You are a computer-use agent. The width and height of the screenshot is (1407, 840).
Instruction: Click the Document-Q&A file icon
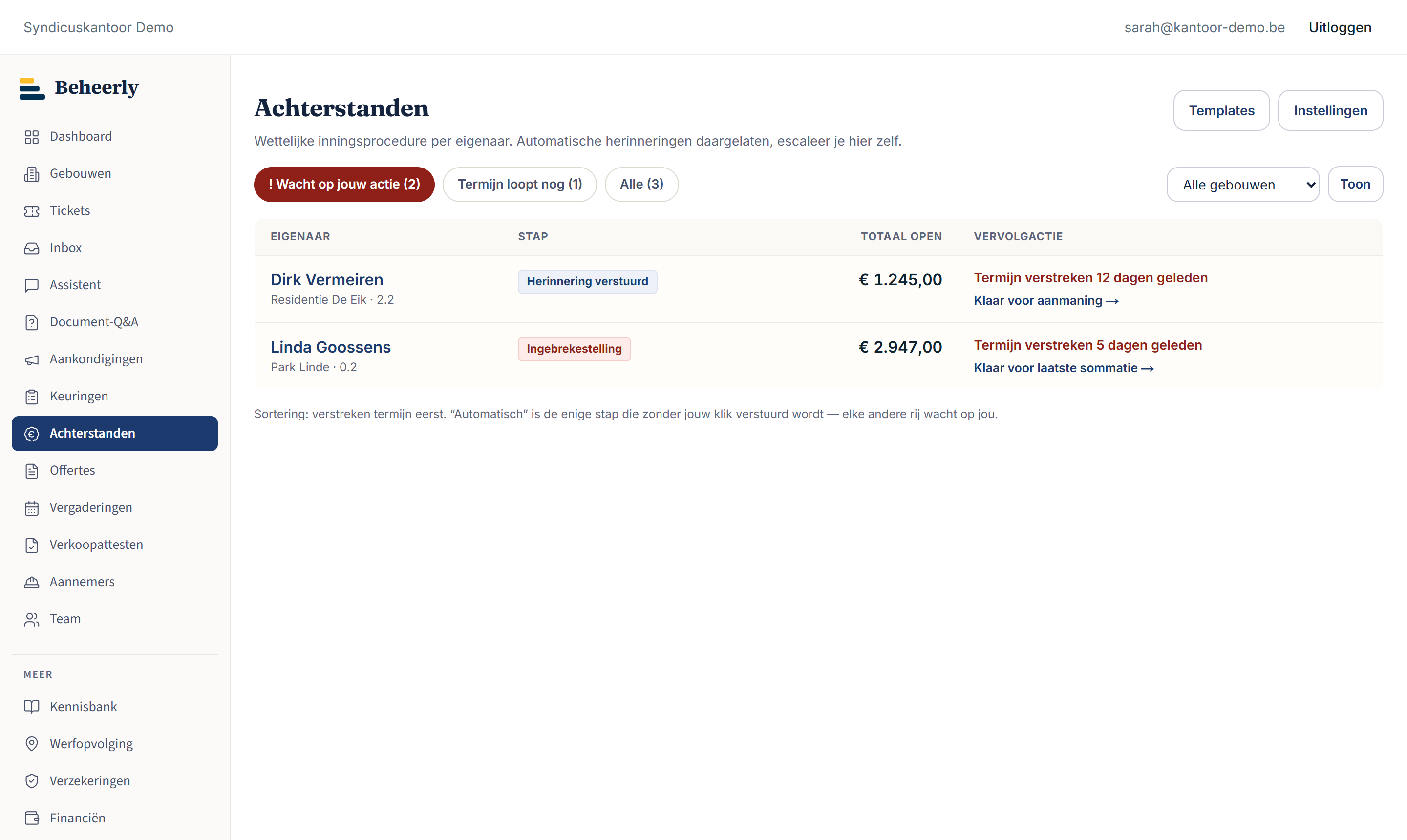tap(32, 322)
